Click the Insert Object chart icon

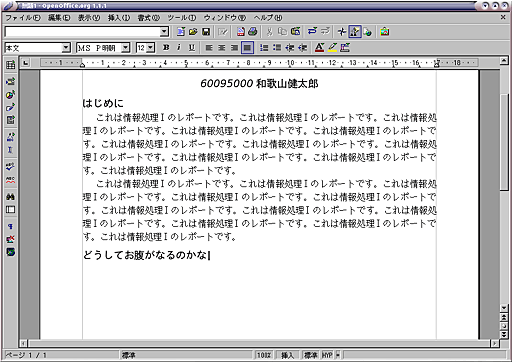coord(10,94)
